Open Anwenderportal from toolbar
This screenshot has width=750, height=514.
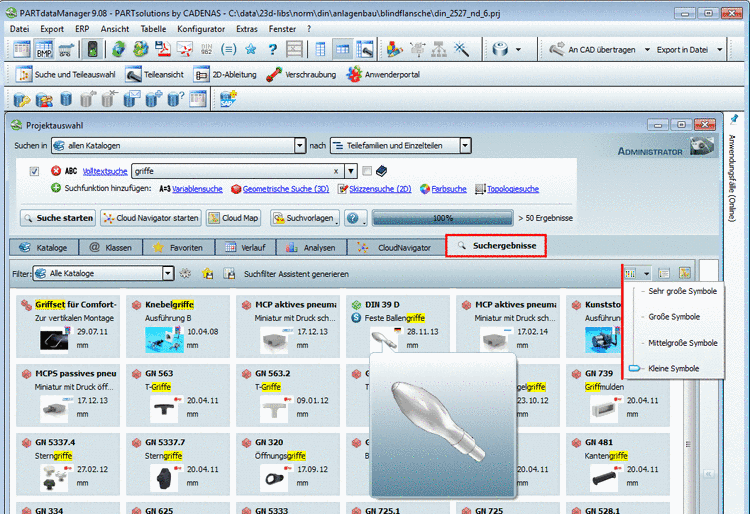383,75
